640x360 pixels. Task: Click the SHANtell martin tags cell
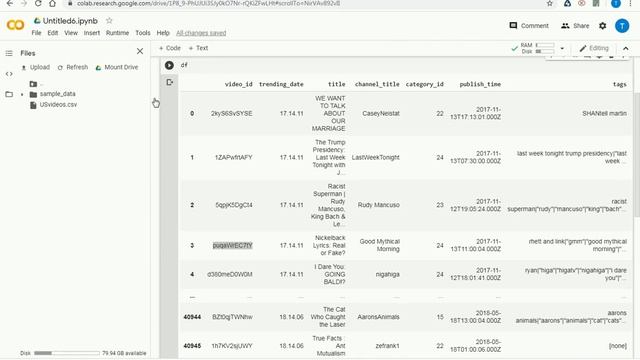(604, 113)
